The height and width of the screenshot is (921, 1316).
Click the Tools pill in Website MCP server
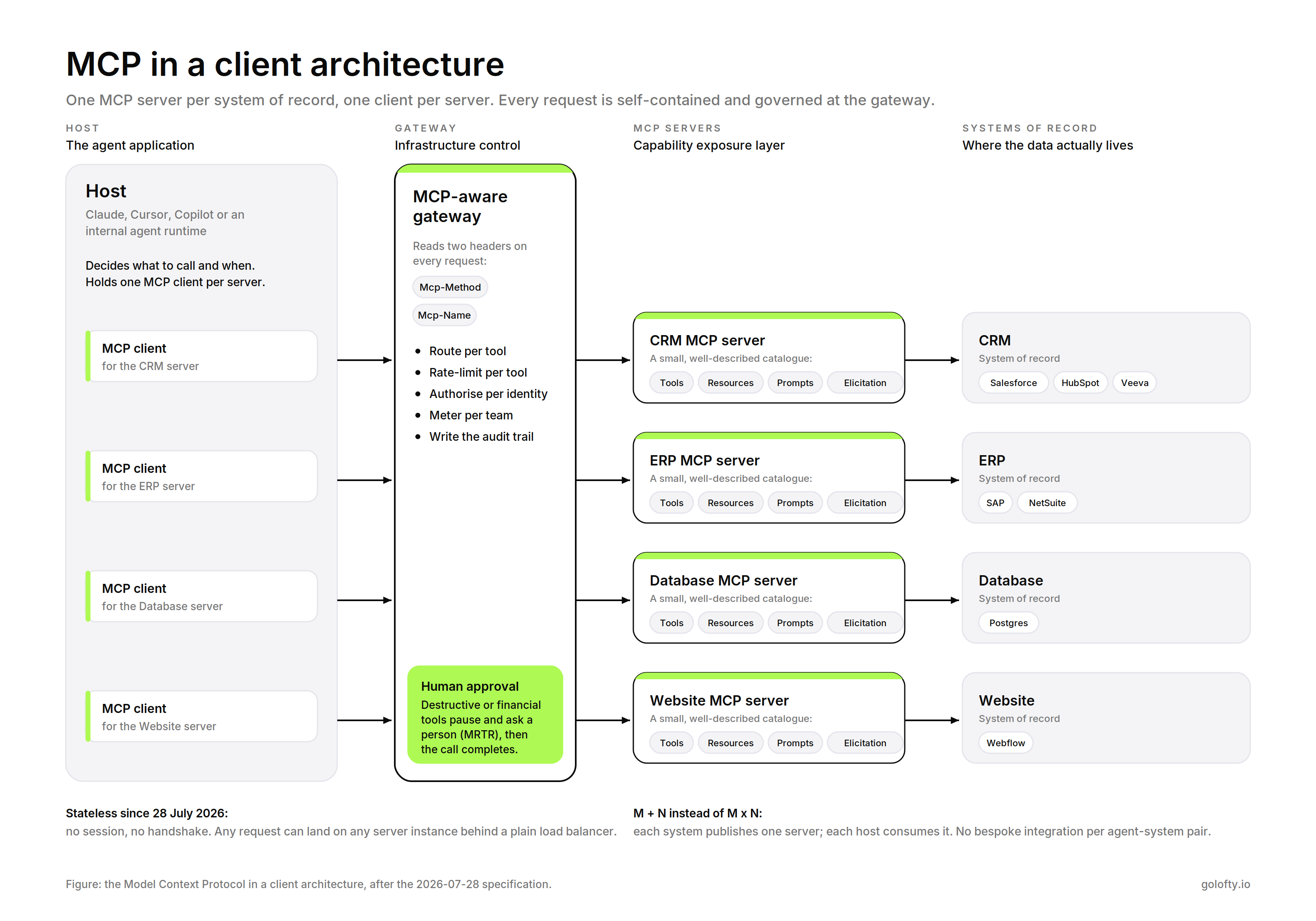coord(671,743)
